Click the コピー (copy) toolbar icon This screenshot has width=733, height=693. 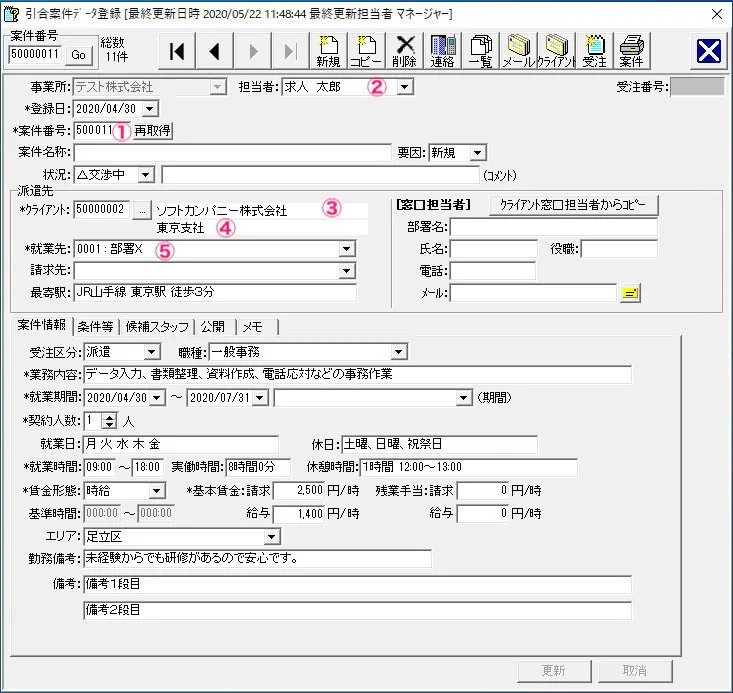[x=367, y=51]
